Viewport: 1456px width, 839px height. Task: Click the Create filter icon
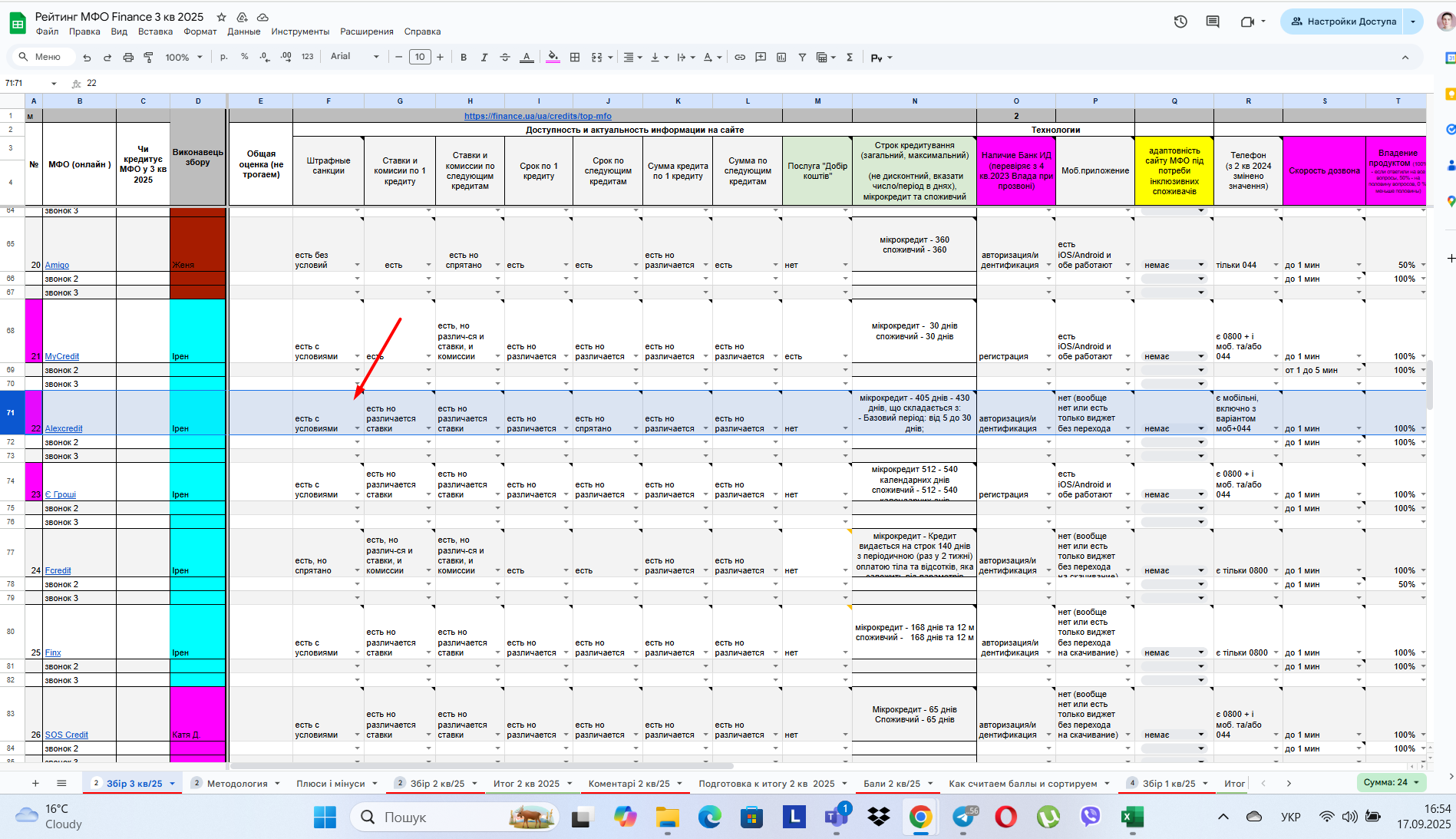(802, 58)
